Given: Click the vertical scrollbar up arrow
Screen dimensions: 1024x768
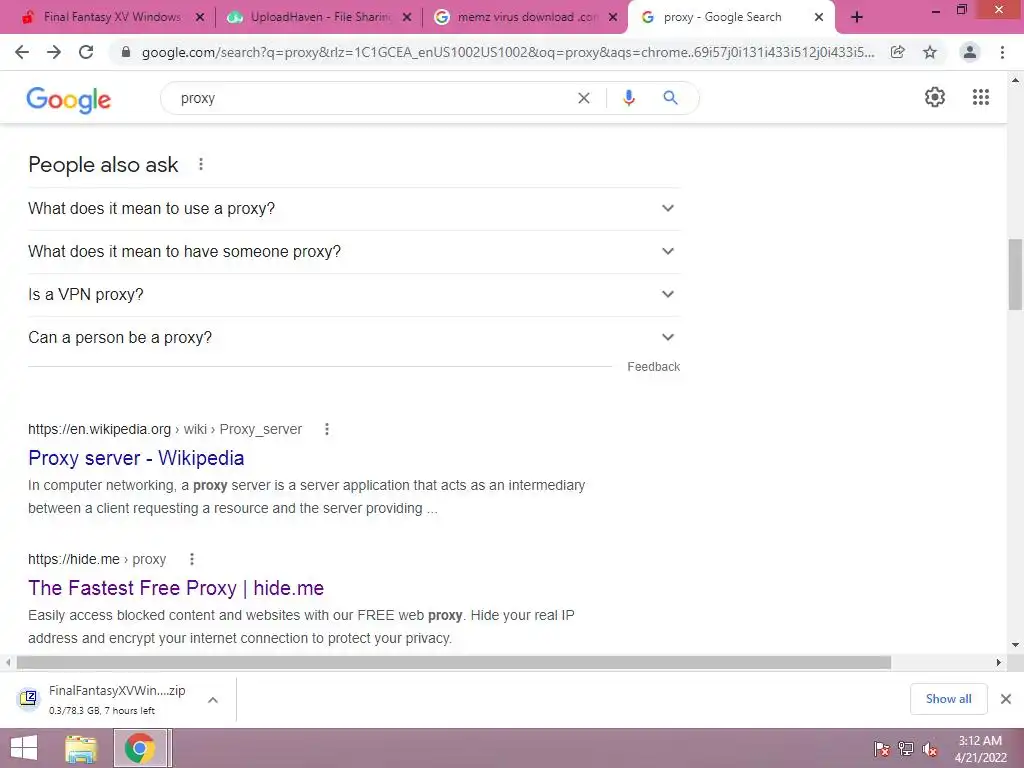Looking at the screenshot, I should (x=1015, y=80).
